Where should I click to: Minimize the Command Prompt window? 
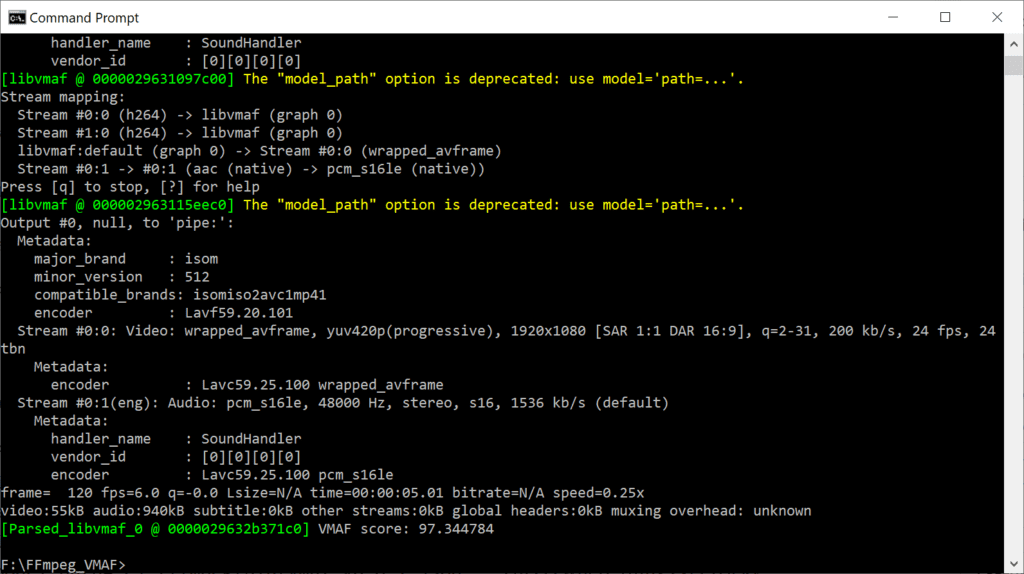coord(893,17)
